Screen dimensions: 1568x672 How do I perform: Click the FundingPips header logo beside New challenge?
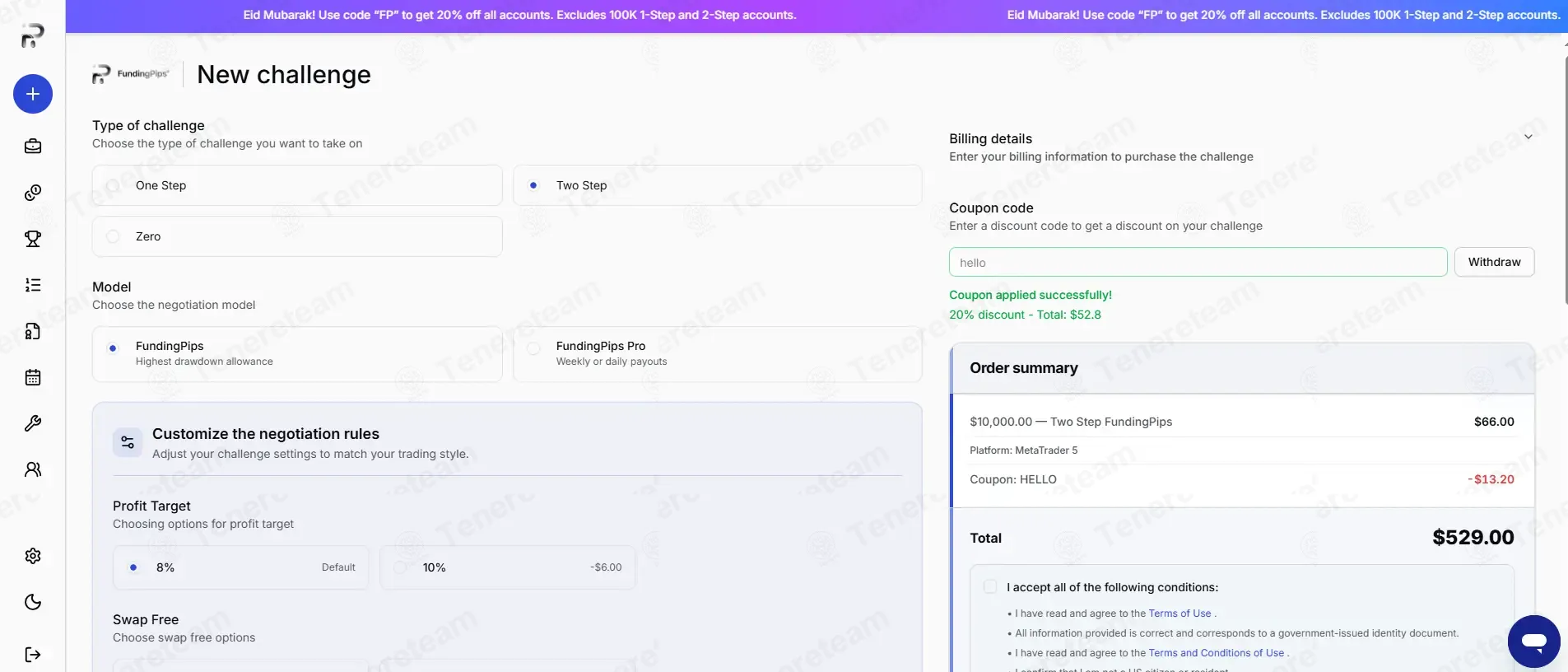131,74
